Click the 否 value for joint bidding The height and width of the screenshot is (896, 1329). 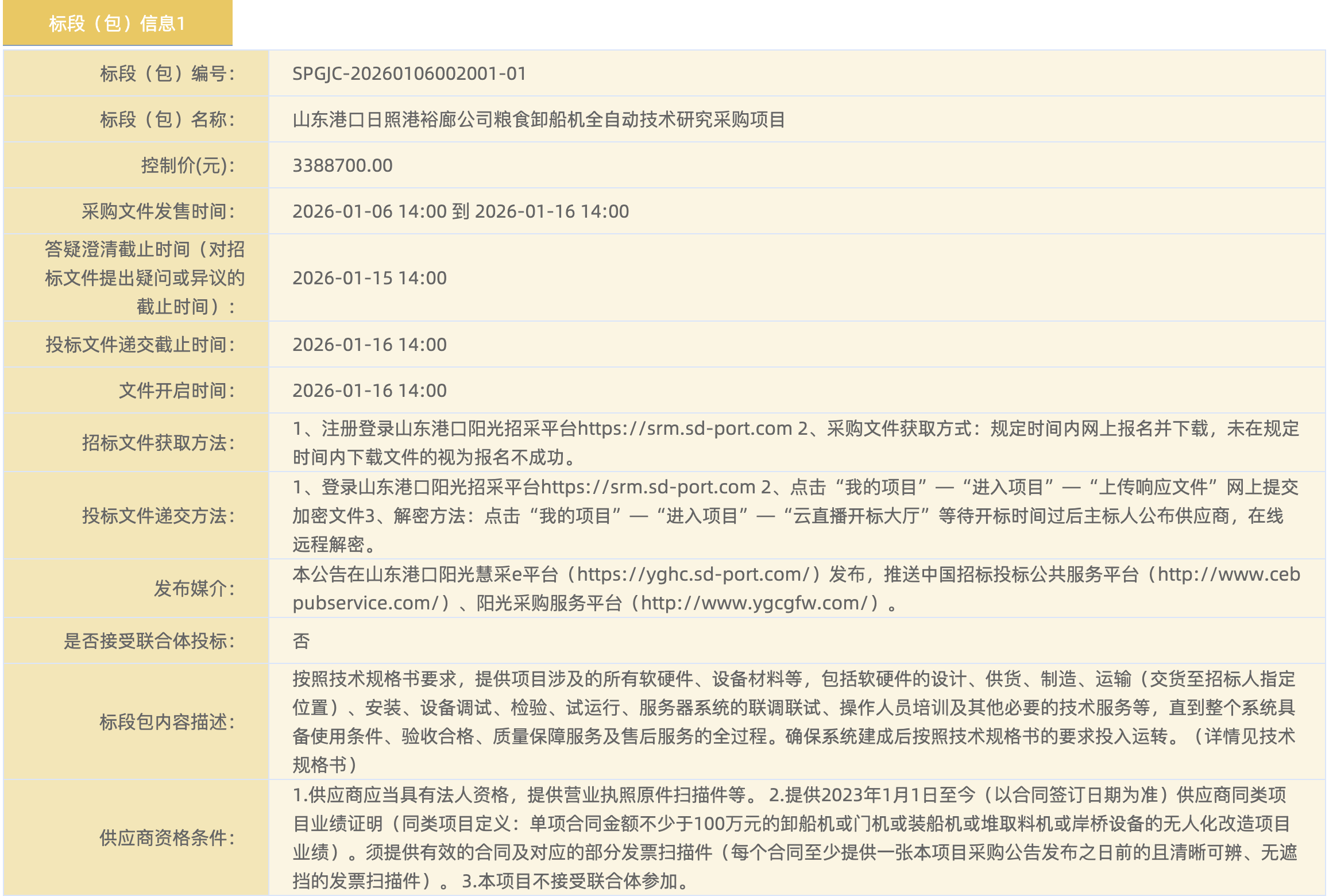pyautogui.click(x=301, y=641)
